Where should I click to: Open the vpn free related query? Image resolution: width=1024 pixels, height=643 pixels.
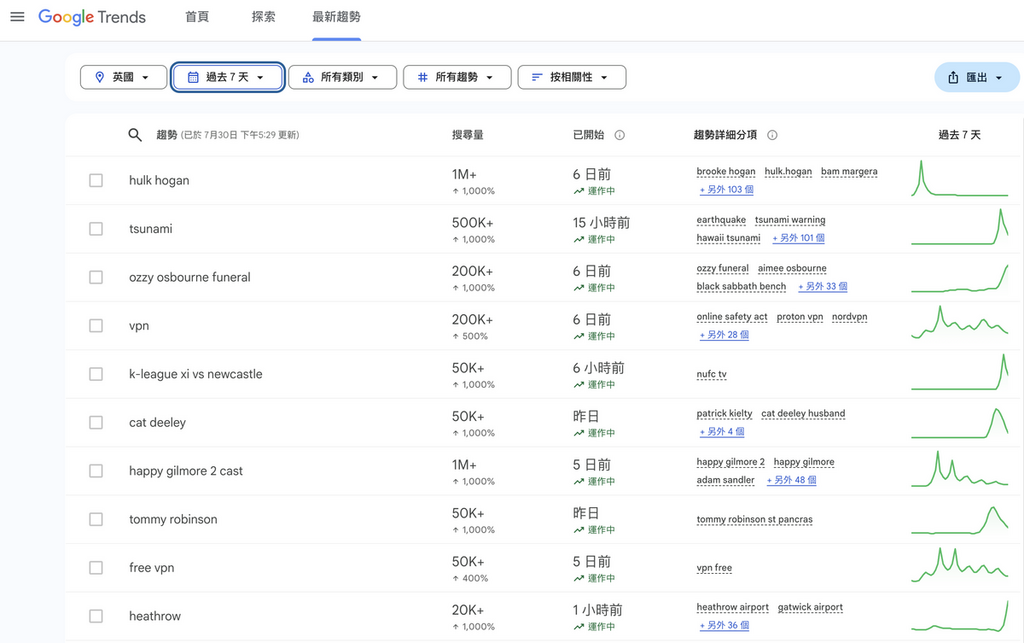click(x=714, y=568)
